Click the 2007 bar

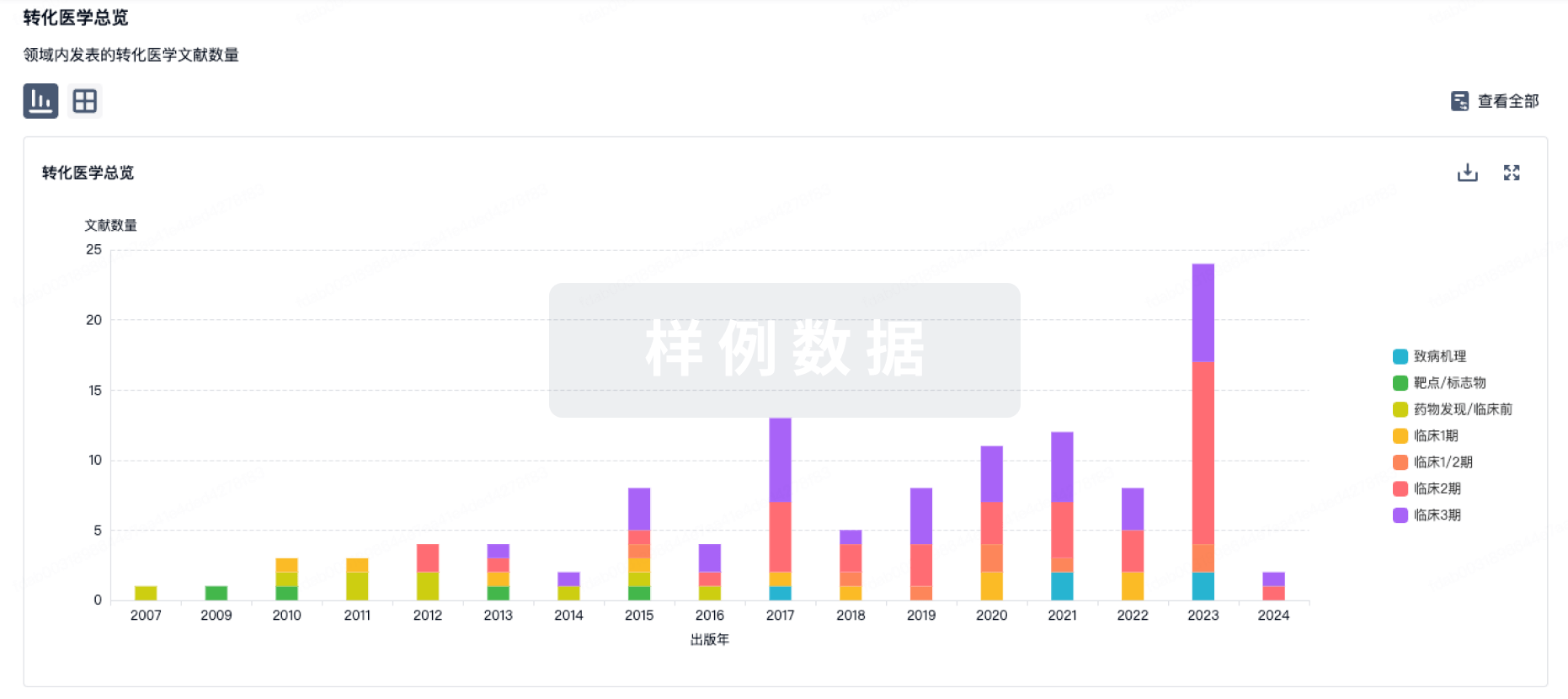(x=146, y=593)
